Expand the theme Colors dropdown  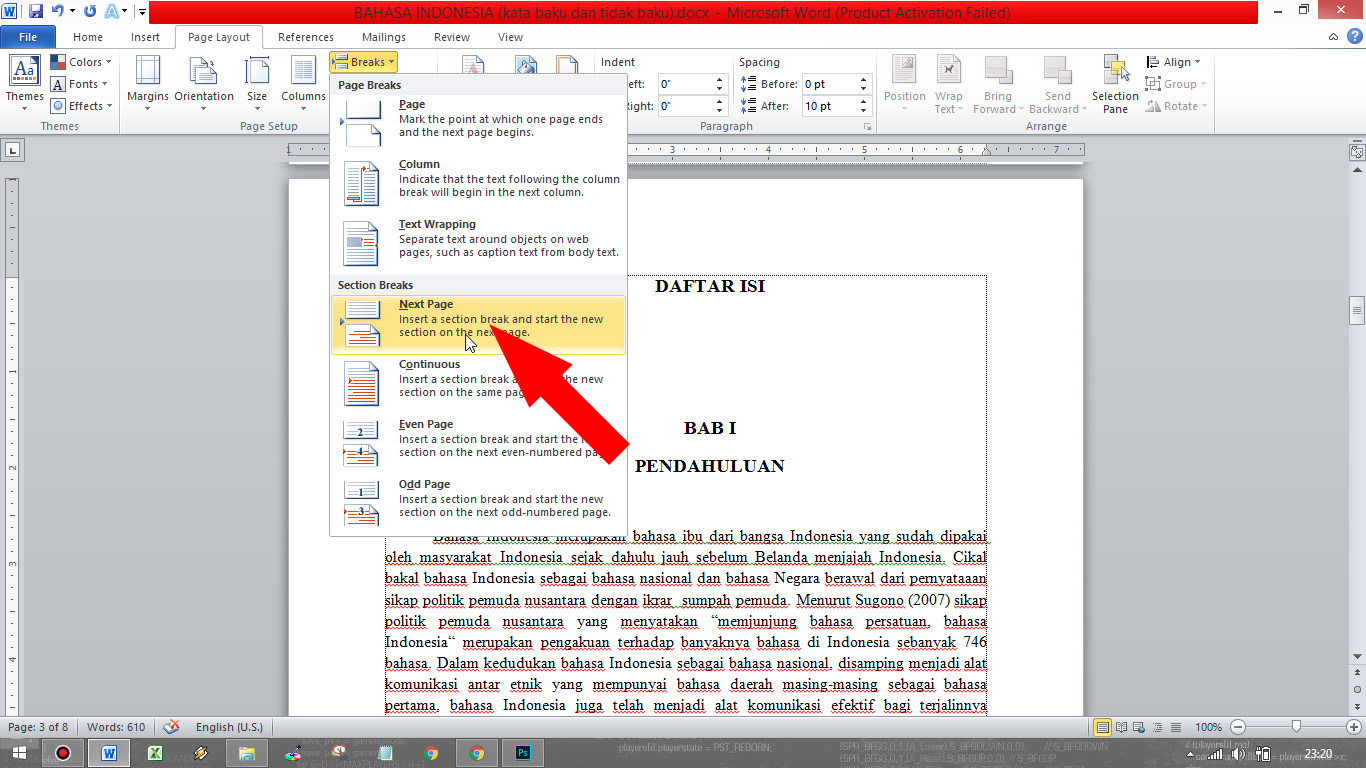pyautogui.click(x=81, y=62)
